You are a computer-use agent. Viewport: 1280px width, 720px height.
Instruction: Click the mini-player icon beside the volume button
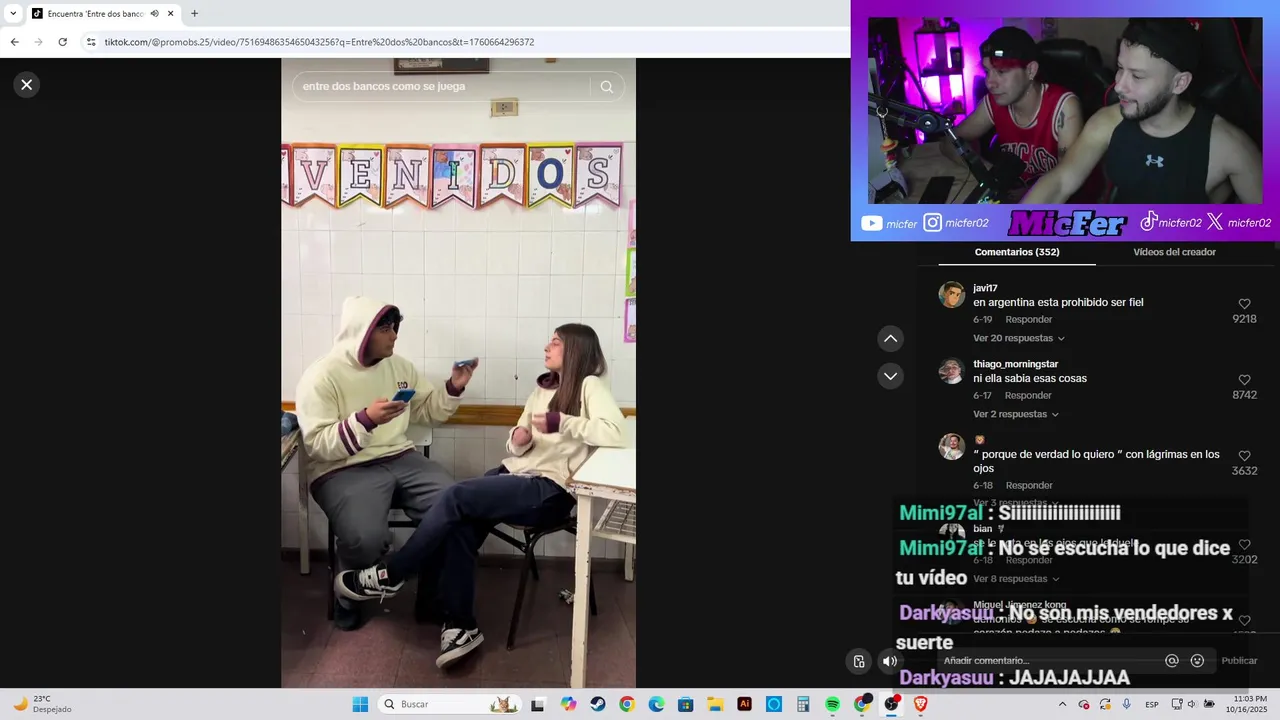tap(859, 661)
